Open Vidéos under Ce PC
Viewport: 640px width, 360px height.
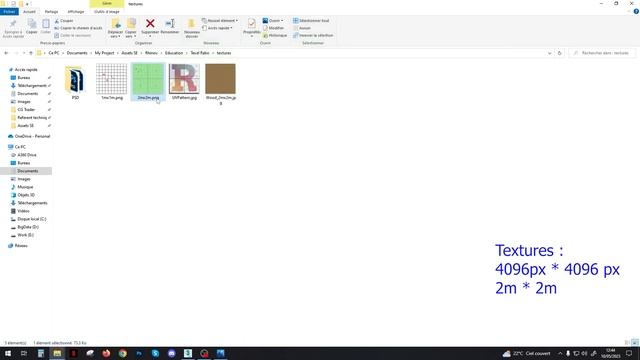[23, 211]
